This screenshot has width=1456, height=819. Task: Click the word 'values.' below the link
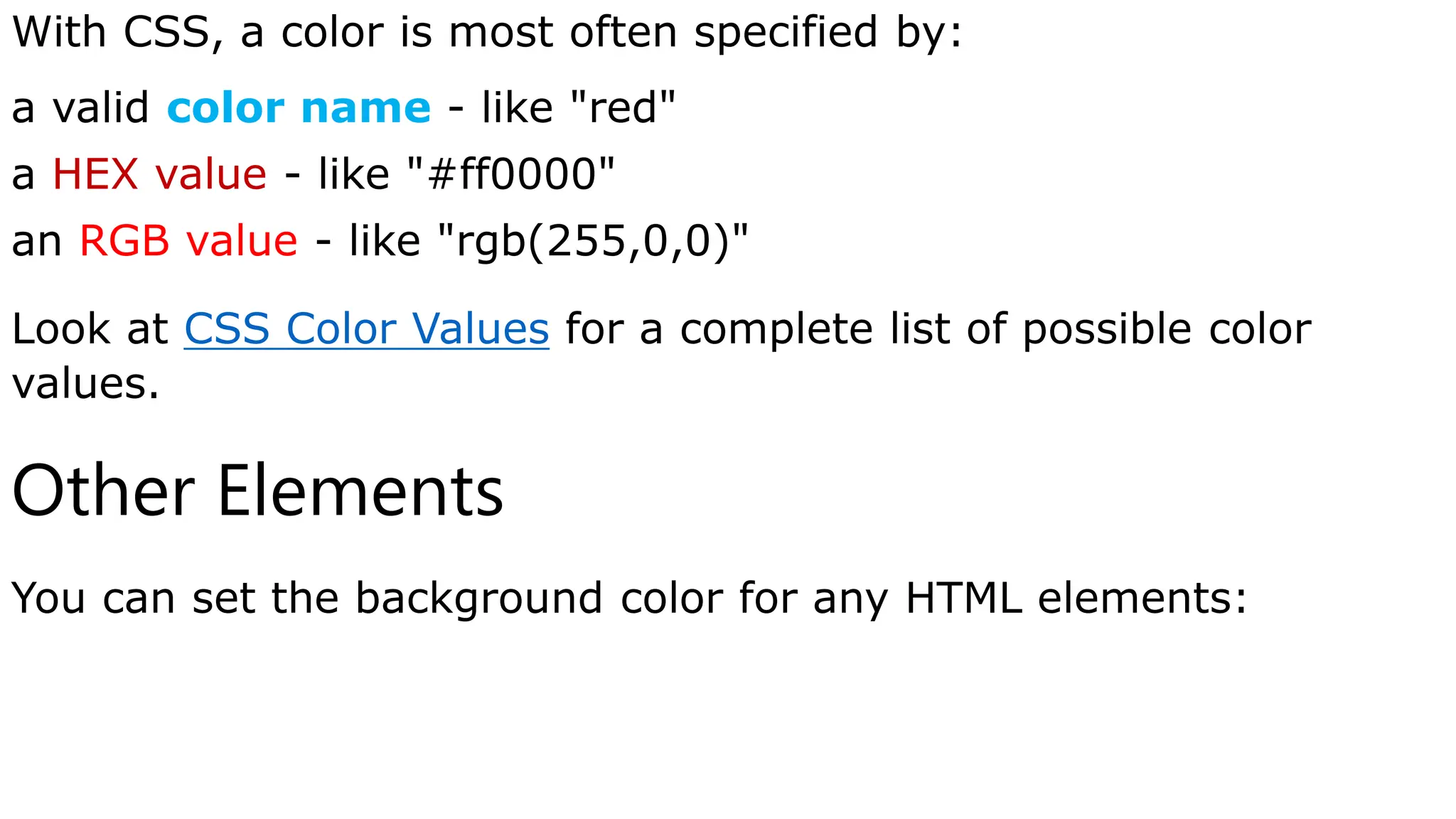[x=85, y=385]
